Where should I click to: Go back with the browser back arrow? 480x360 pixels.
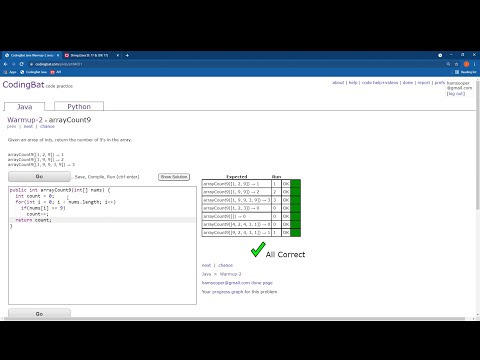[6, 64]
